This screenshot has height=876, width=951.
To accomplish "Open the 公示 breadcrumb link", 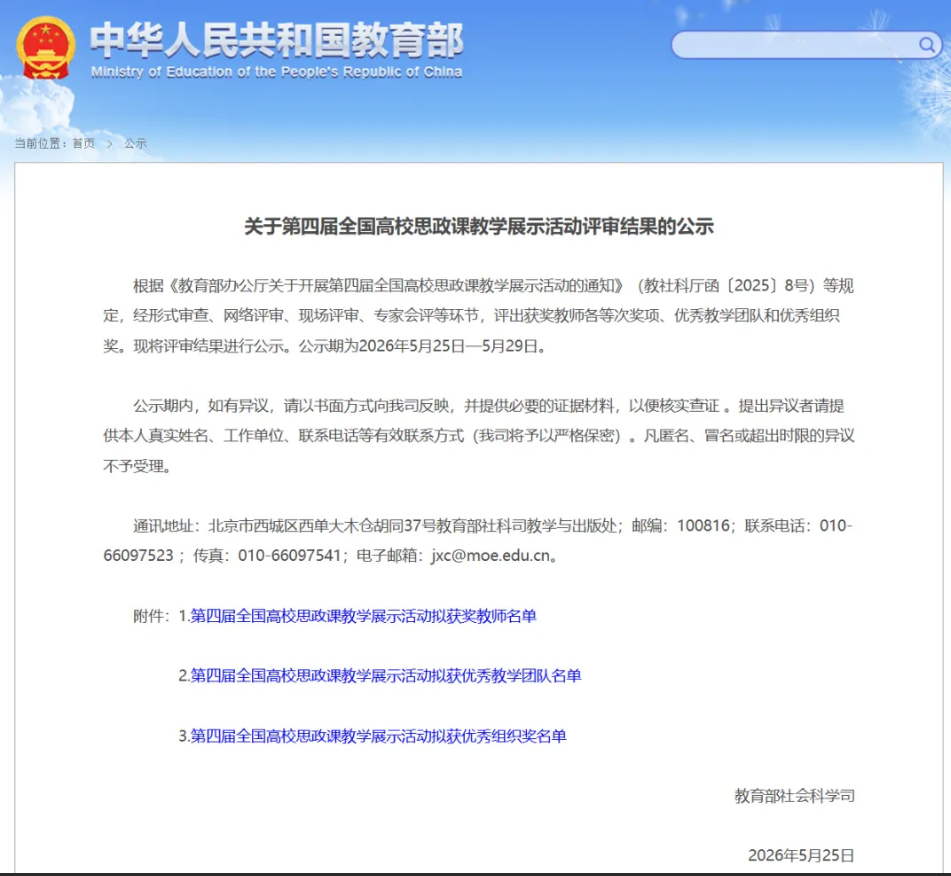I will pos(135,144).
